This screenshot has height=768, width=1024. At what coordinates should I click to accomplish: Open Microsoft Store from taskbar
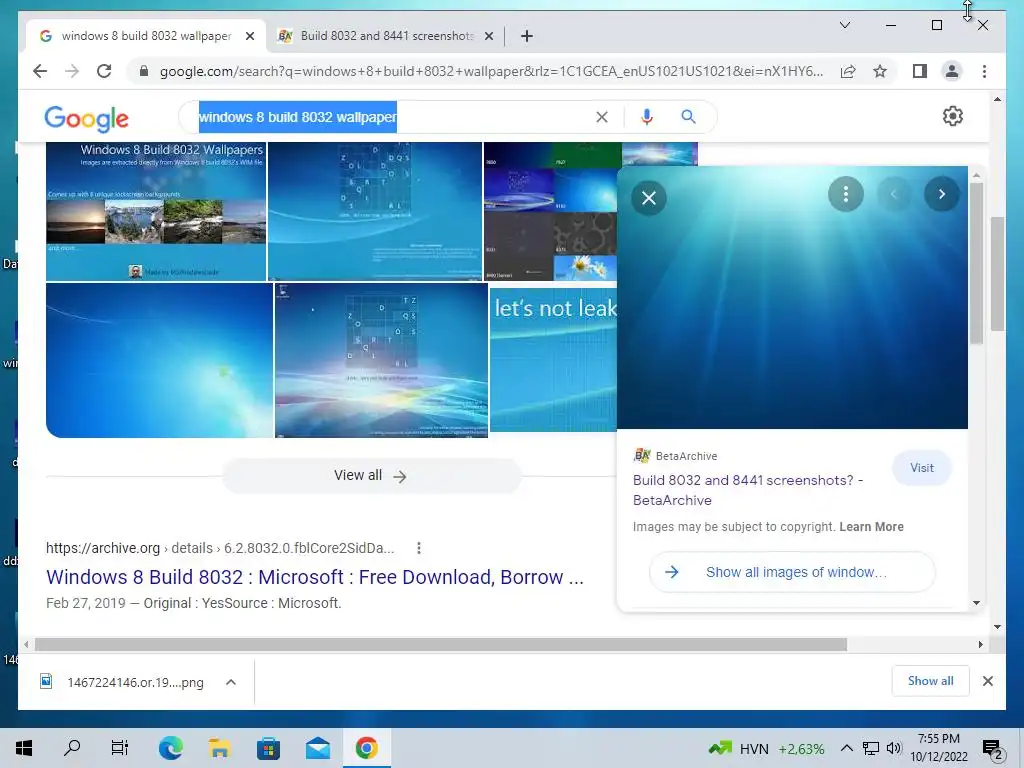pyautogui.click(x=268, y=748)
